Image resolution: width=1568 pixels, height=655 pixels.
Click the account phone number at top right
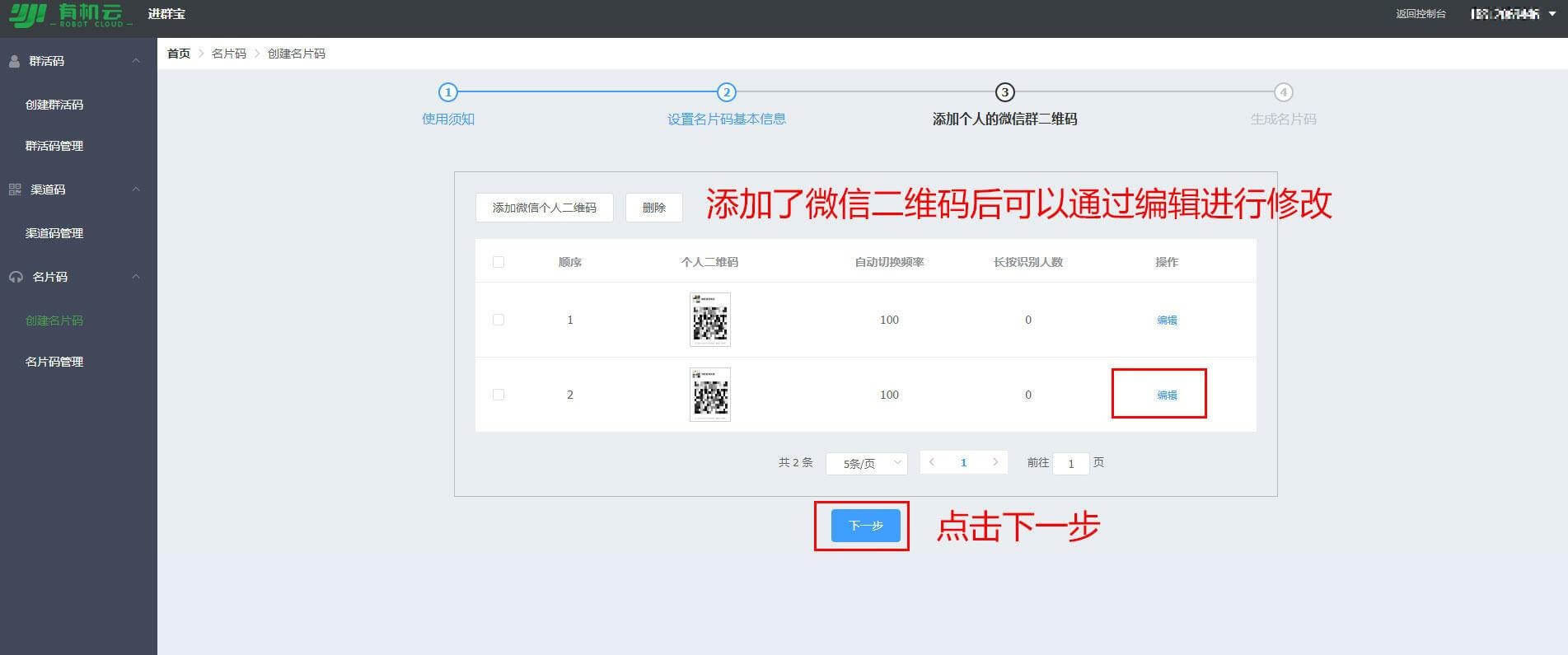point(1505,14)
